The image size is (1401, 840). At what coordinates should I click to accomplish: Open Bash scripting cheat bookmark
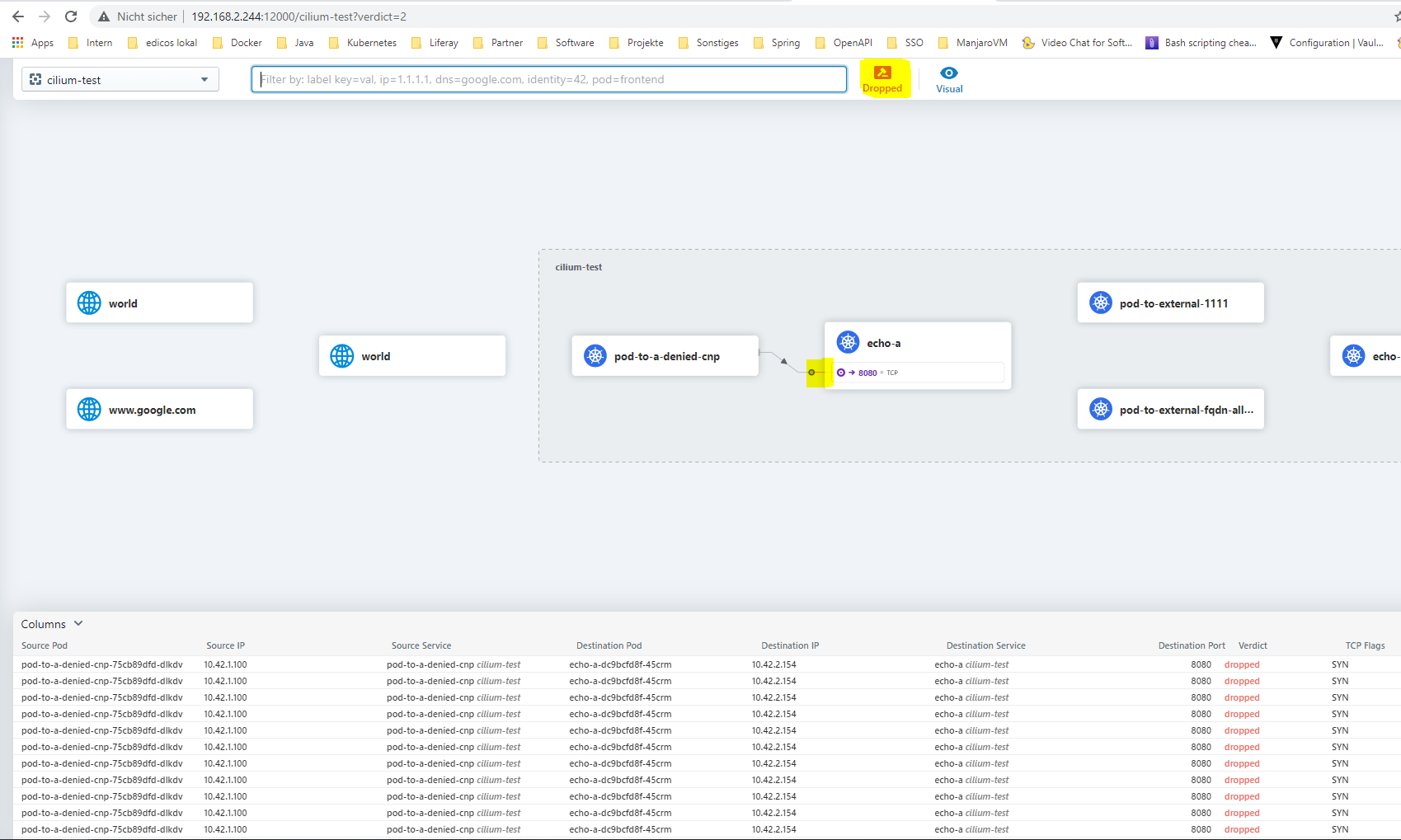1201,43
